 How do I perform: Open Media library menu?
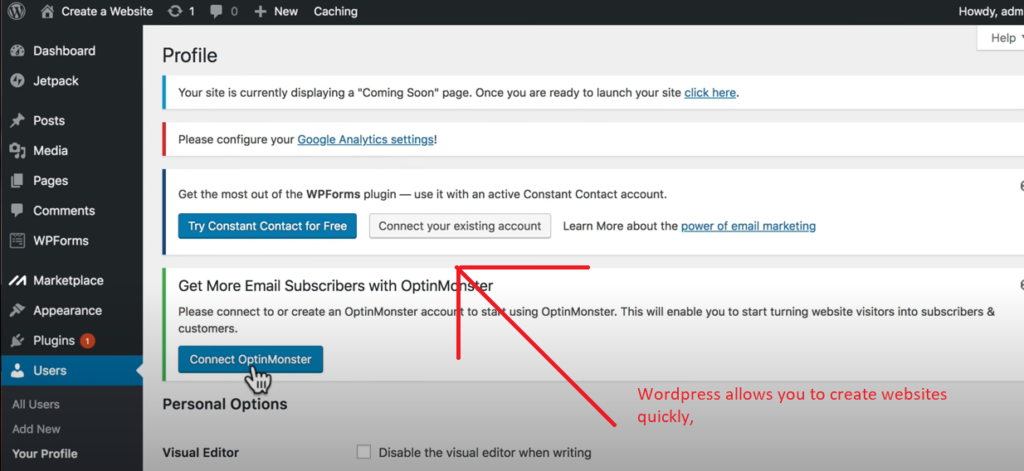(x=50, y=150)
